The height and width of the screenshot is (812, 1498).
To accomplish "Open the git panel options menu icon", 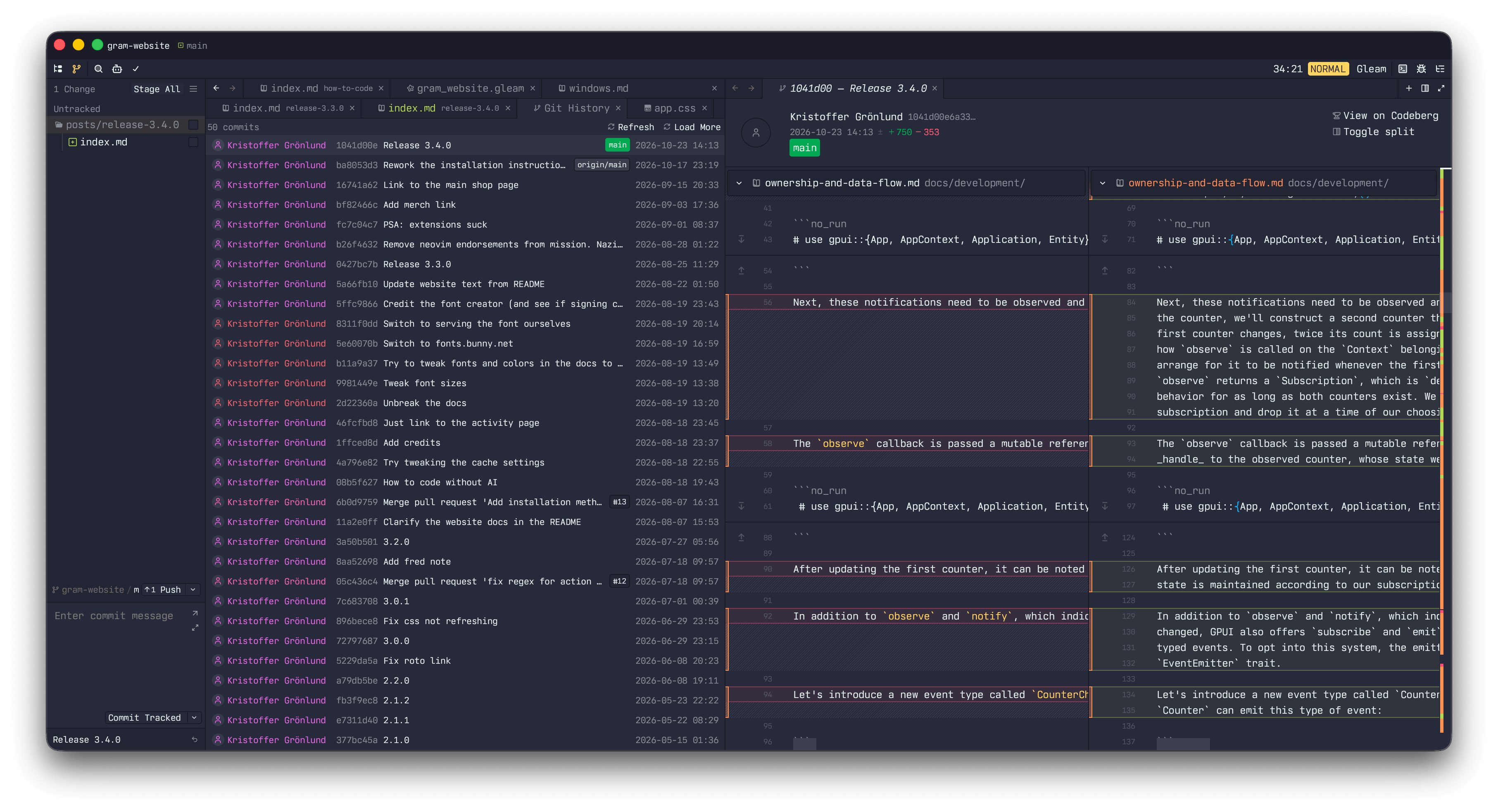I will coord(193,89).
